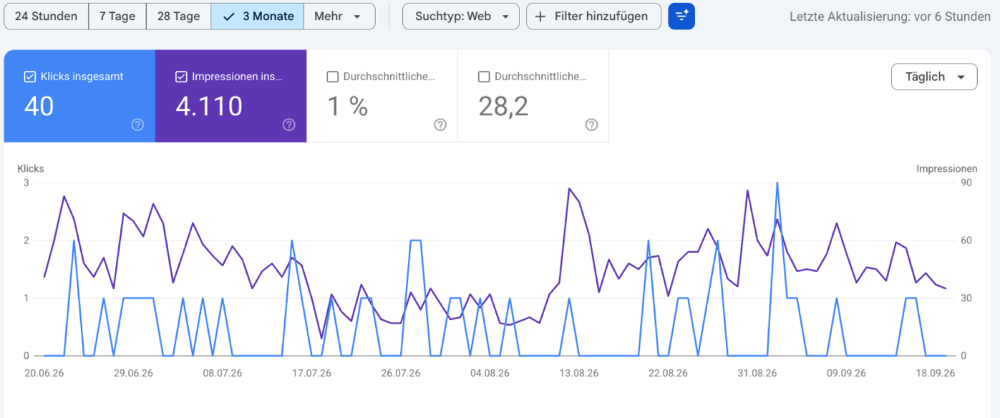Click the 08.07.26 date label
The width and height of the screenshot is (1000, 418).
(x=223, y=374)
